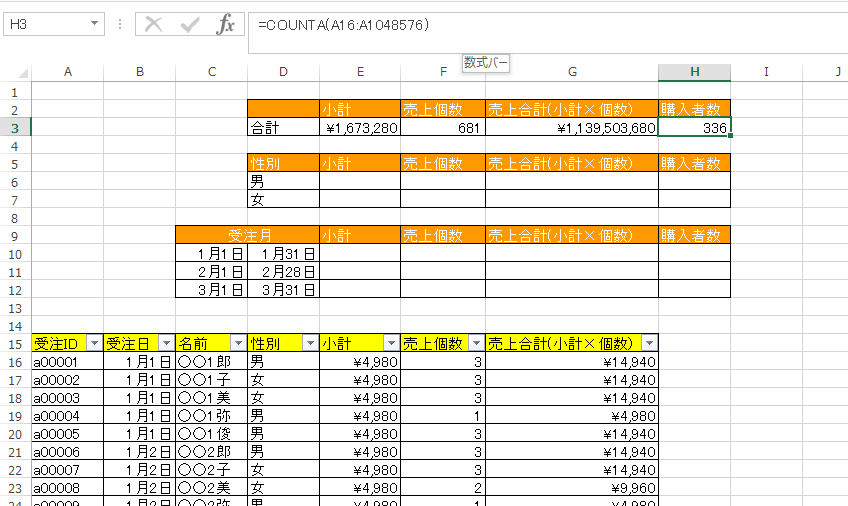This screenshot has height=506, width=848.
Task: Open the Name Box dropdown arrow
Action: pyautogui.click(x=94, y=25)
